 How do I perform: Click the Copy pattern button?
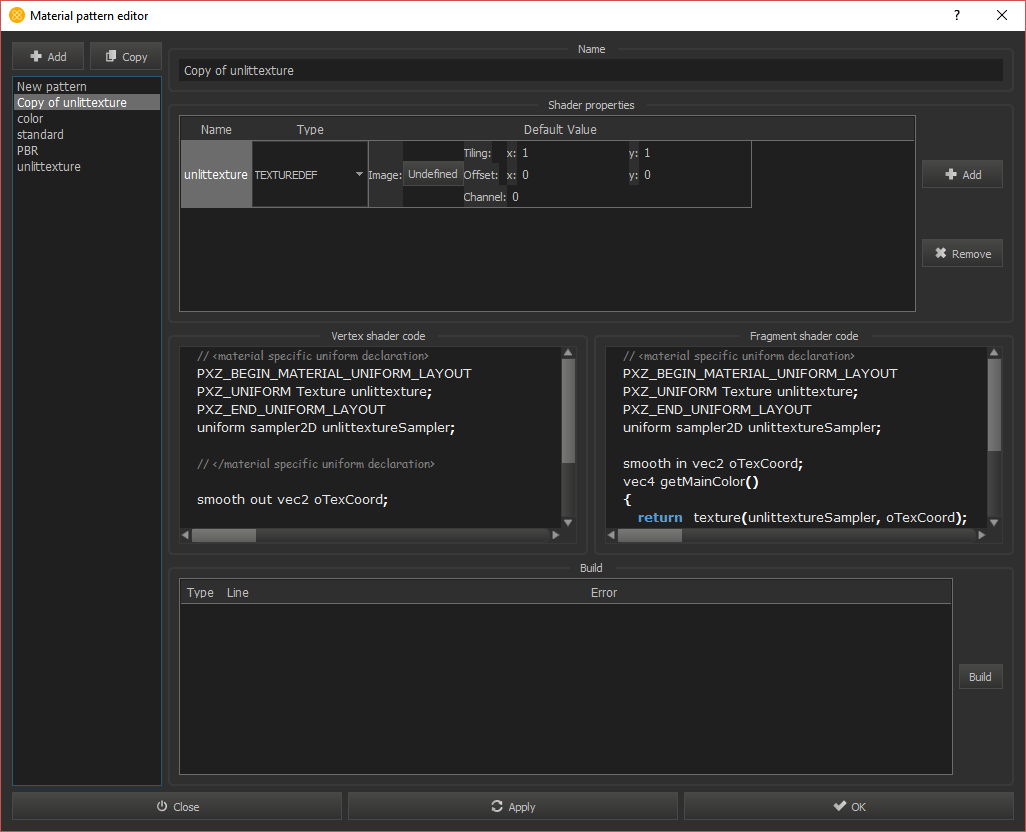coord(126,57)
